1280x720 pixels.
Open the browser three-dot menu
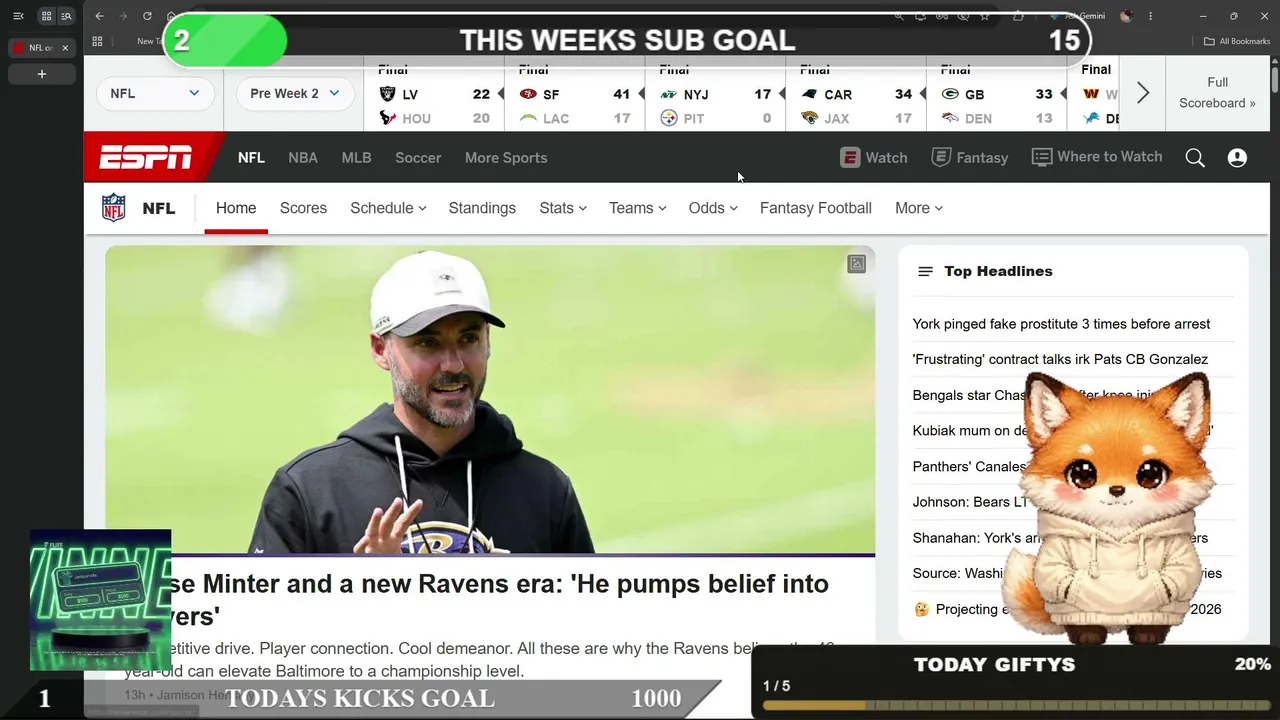pyautogui.click(x=1150, y=16)
